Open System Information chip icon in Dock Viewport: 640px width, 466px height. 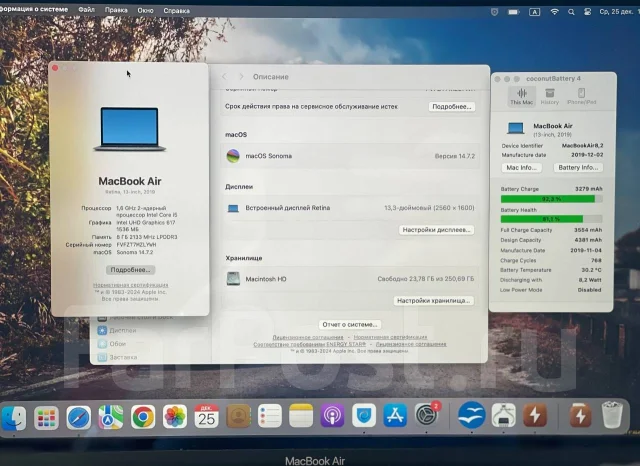click(x=503, y=415)
